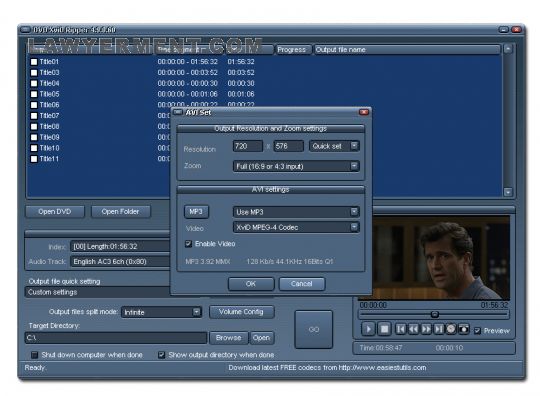
Task: Enable Shut down computer when done
Action: [x=35, y=355]
